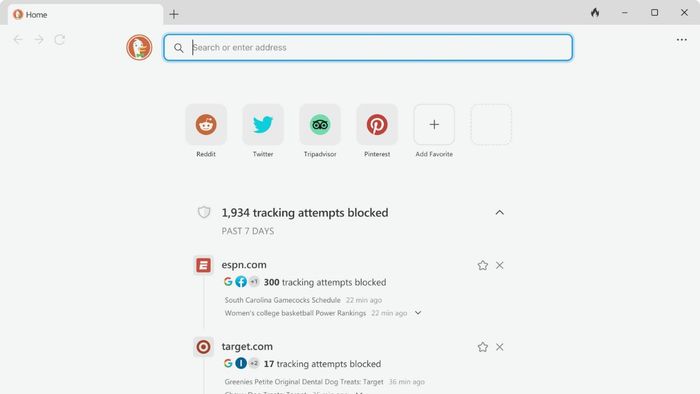Open the target.com site link
The image size is (700, 394).
pos(247,347)
